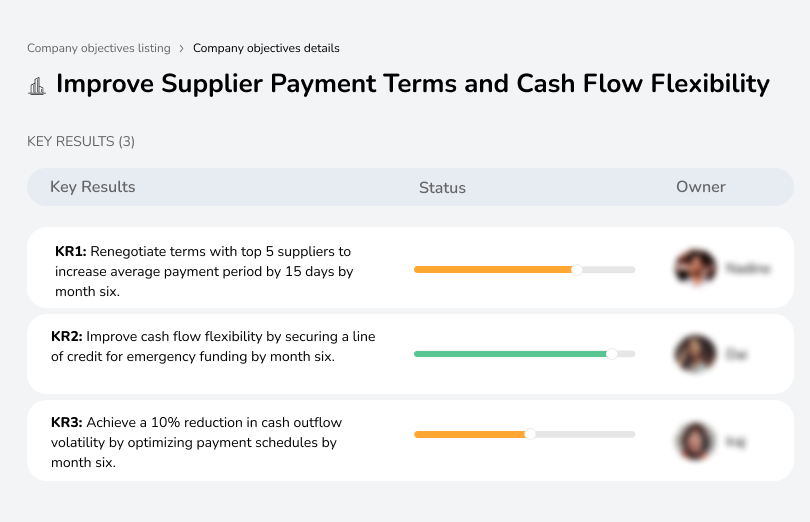Click the Status column header
Image resolution: width=810 pixels, height=522 pixels.
442,188
